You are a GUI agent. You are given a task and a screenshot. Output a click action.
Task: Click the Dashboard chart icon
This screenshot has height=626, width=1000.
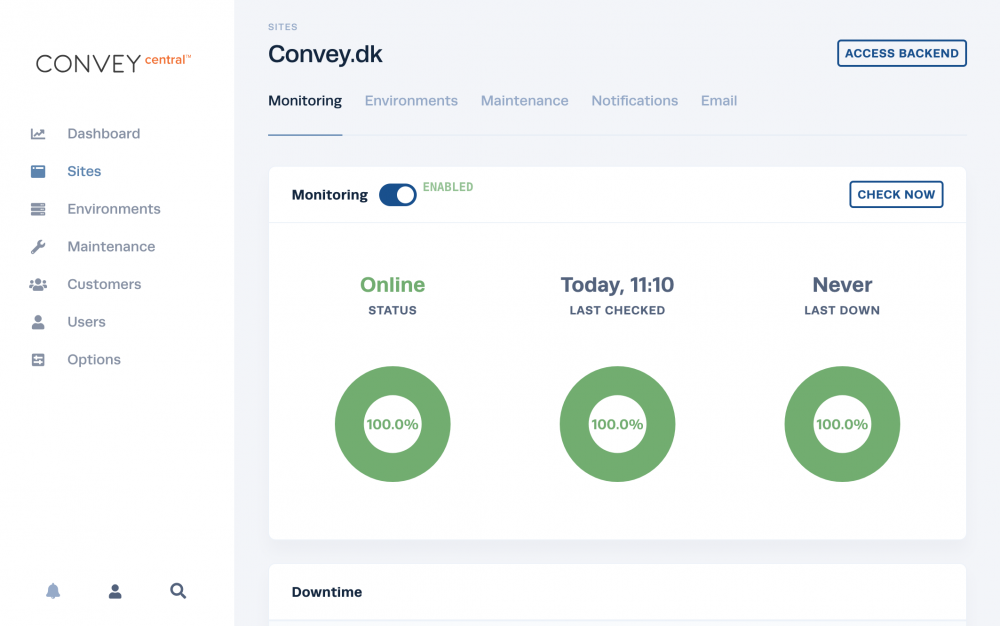pos(38,134)
